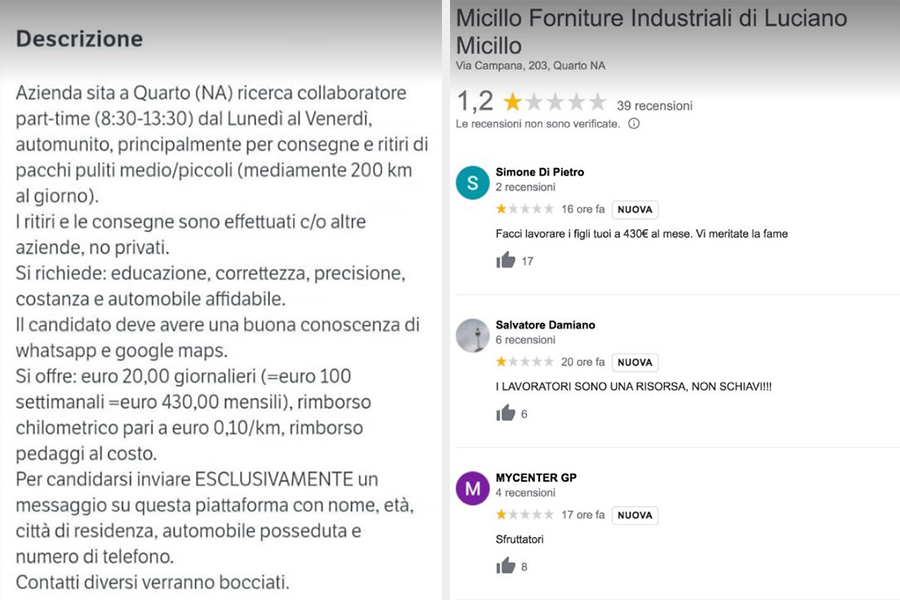
Task: Click the NUOVA badge on MYCENTER GP's review
Action: (x=634, y=516)
